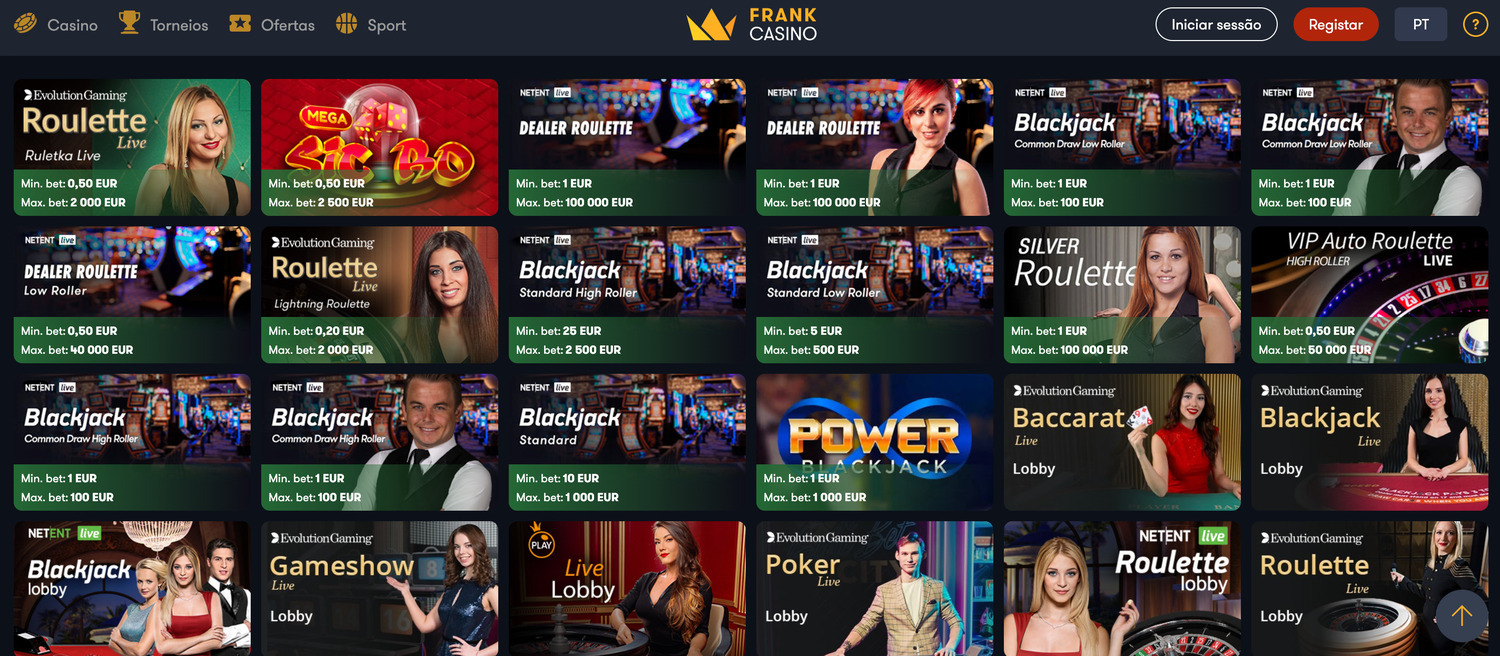
Task: Click the red Registar button
Action: point(1336,25)
